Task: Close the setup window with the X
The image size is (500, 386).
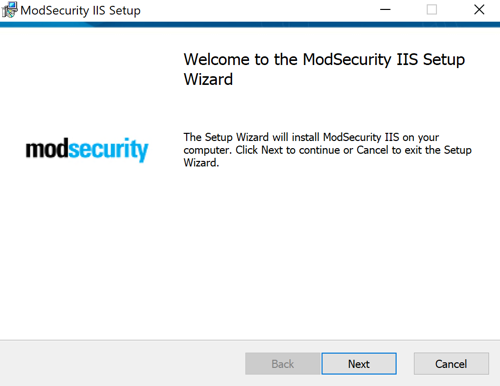Action: coord(479,10)
